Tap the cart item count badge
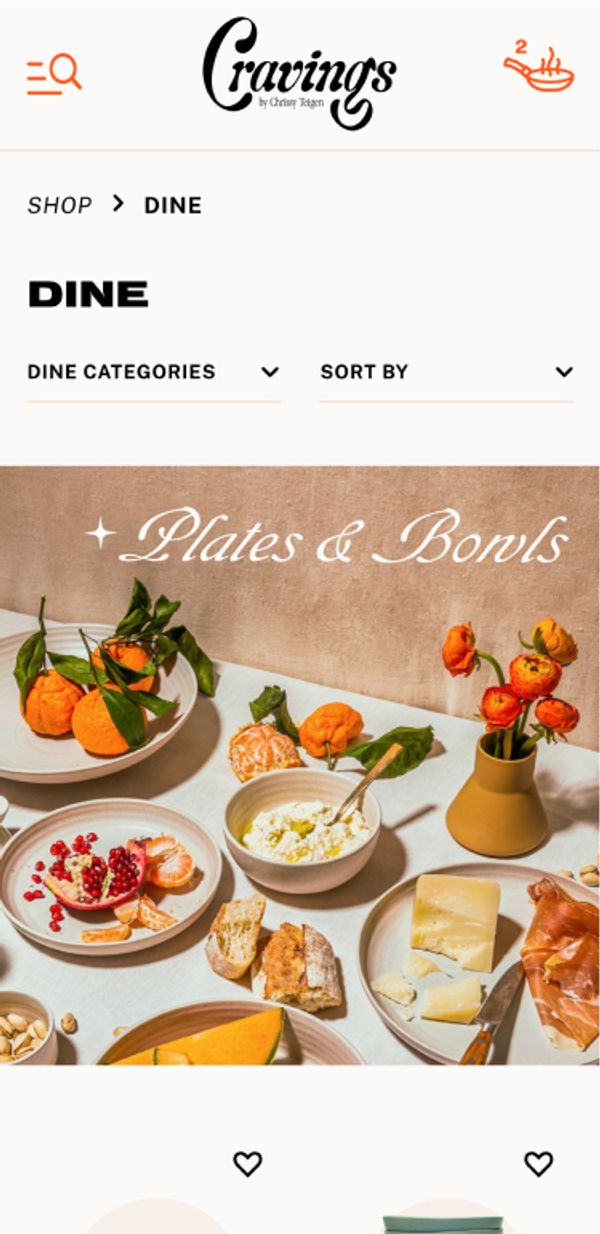Screen dimensions: 600x1234 pos(521,46)
